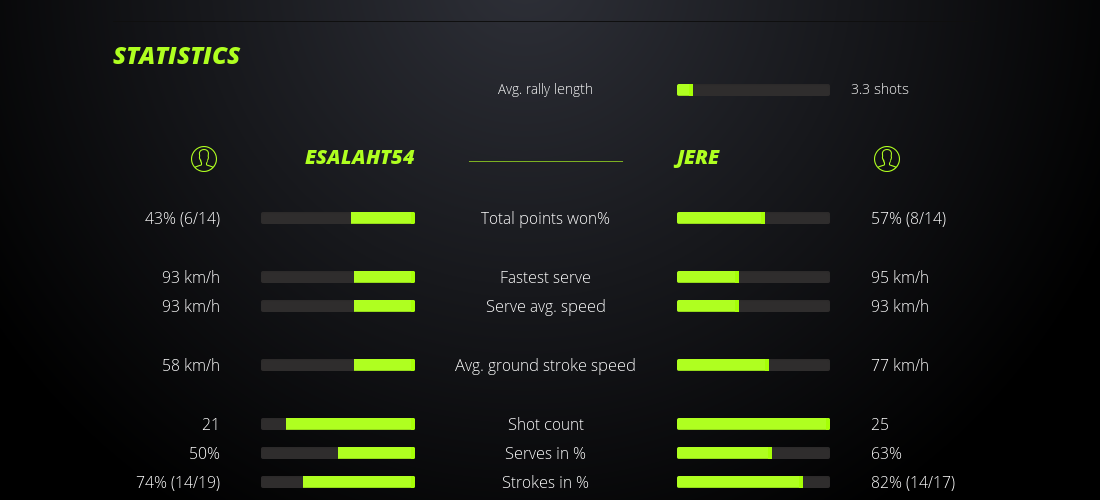Viewport: 1100px width, 500px height.
Task: Click the Fastest serve label
Action: pos(545,277)
